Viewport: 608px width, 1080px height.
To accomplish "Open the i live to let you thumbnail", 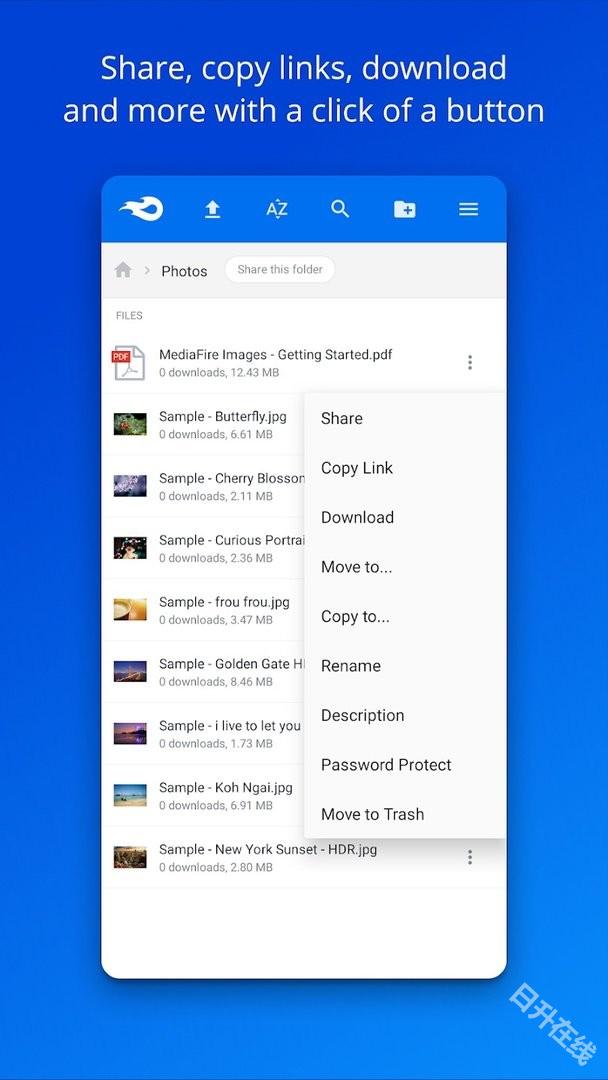I will click(130, 734).
